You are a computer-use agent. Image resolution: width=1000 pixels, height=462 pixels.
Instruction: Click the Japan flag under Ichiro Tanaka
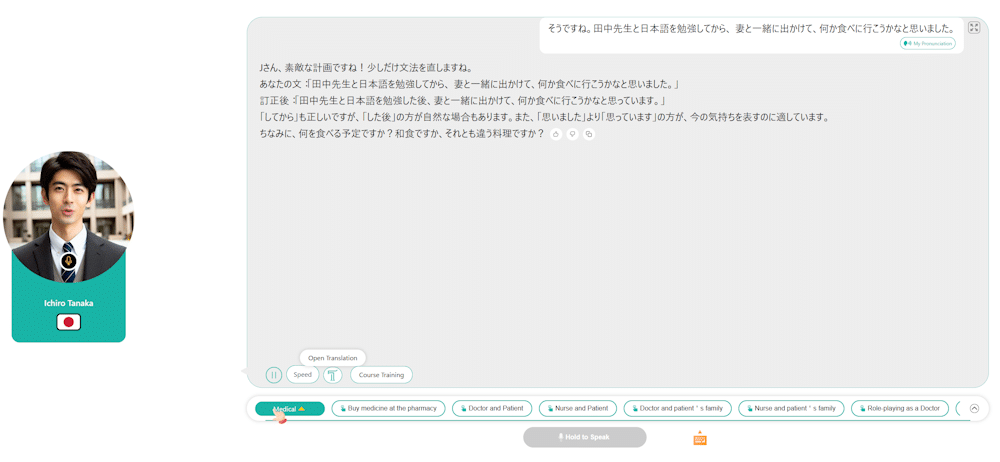(x=68, y=322)
